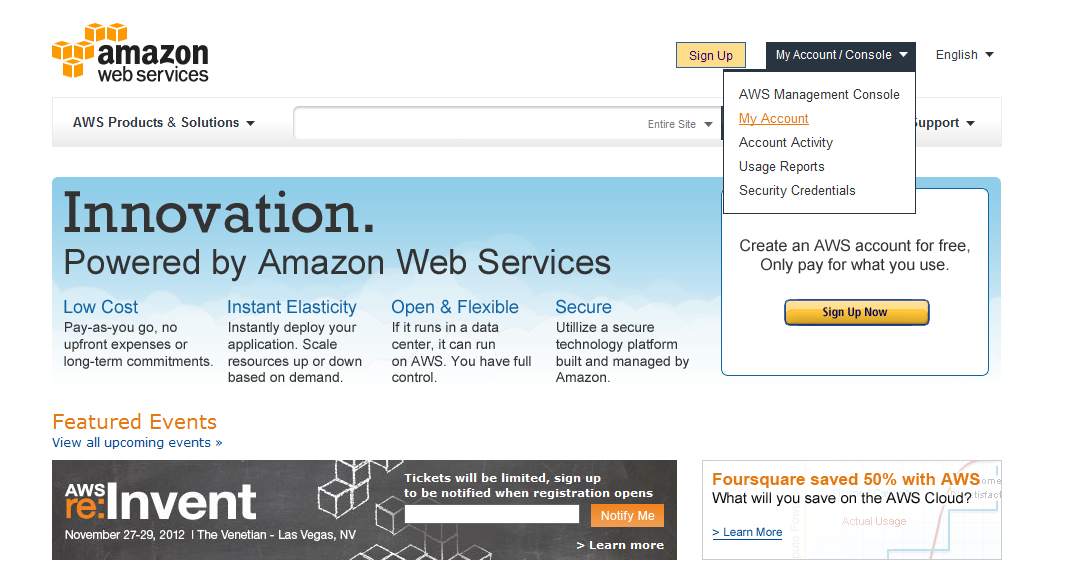Select AWS Management Console menu entry

(819, 95)
